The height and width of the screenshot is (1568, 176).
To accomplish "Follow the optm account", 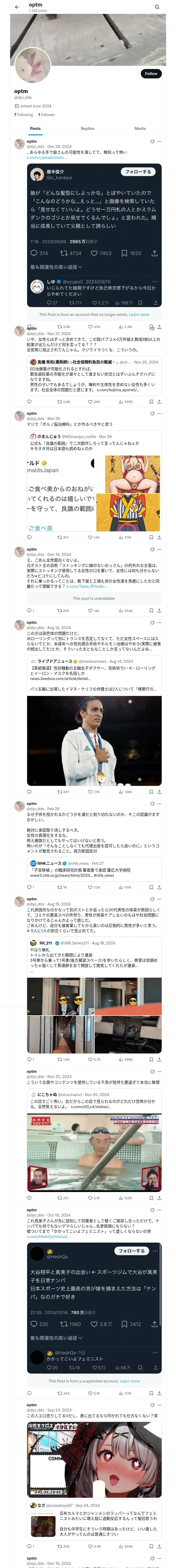I will [x=150, y=73].
